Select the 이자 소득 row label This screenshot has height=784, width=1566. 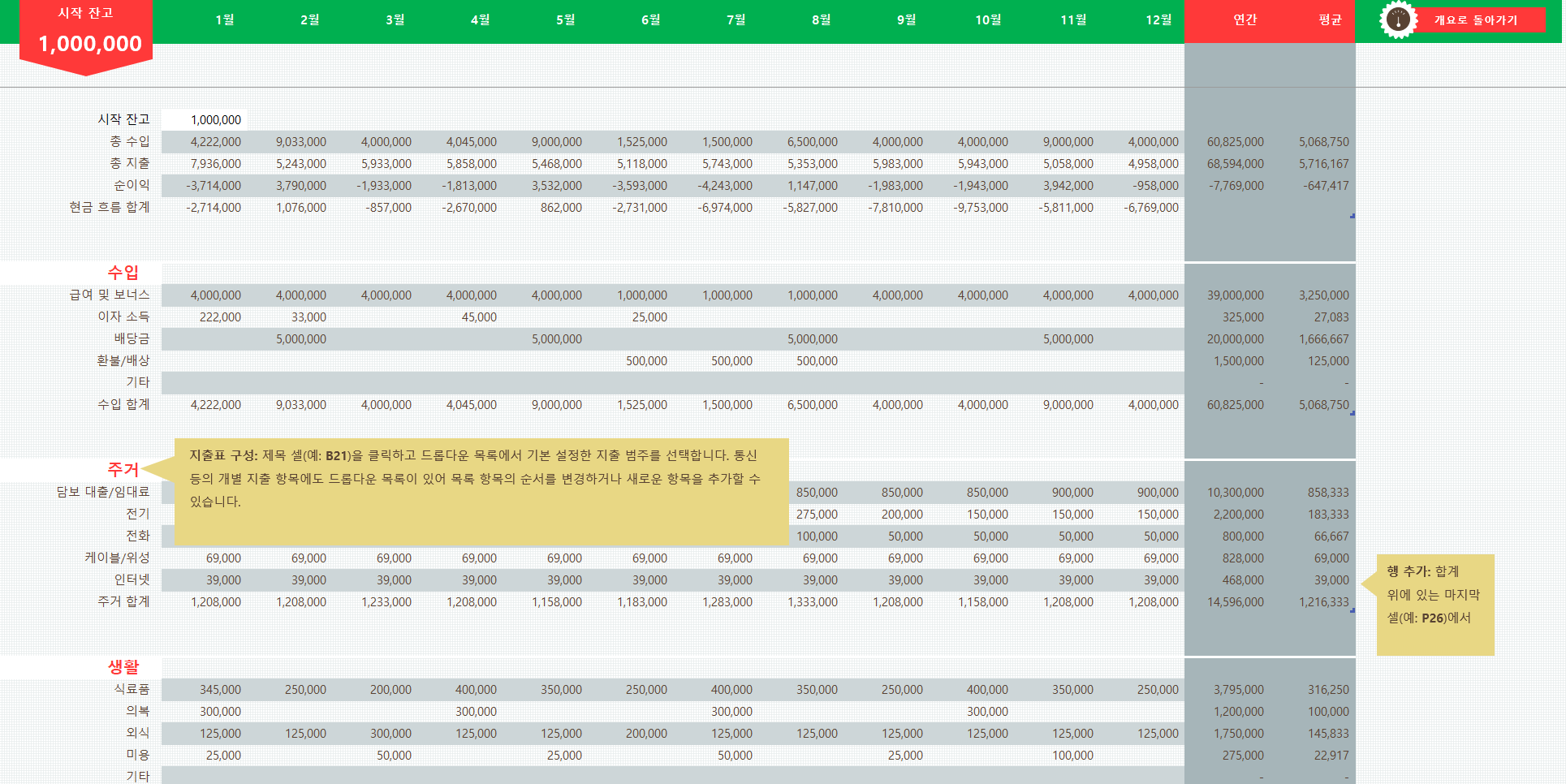123,317
